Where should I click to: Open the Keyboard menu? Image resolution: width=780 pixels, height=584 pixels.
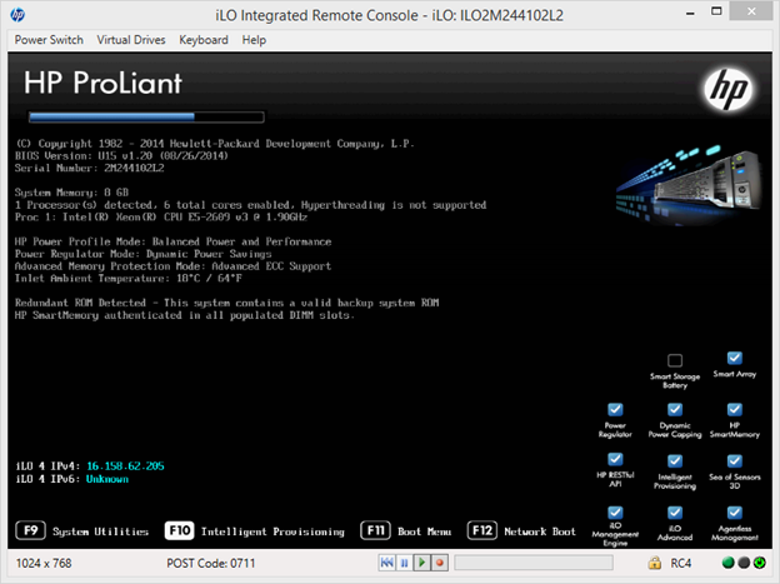click(x=203, y=40)
